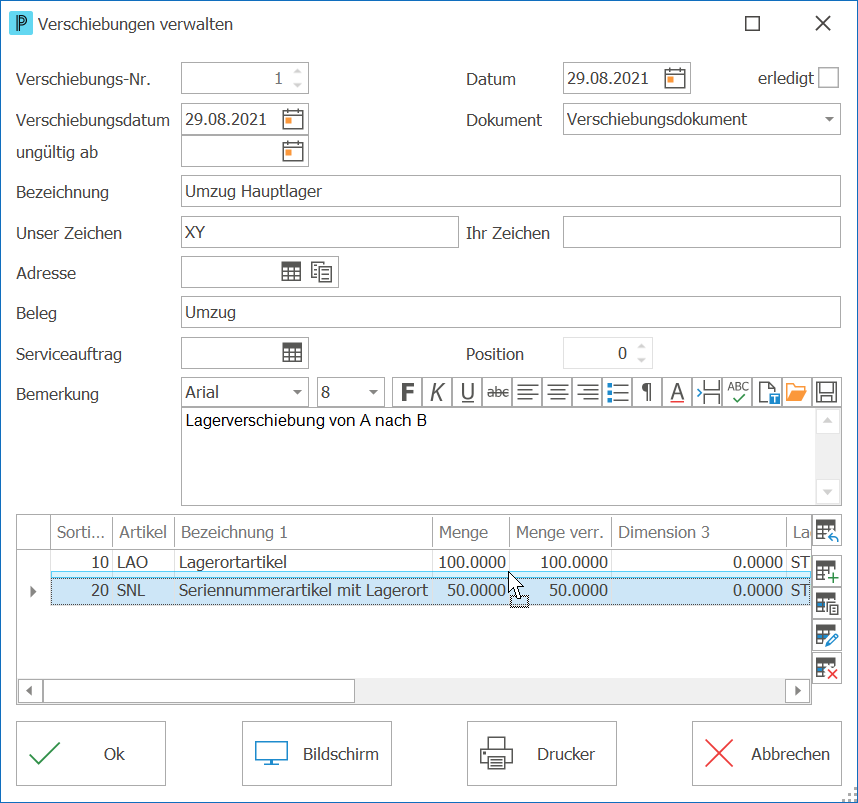This screenshot has width=858, height=803.
Task: Click the horizontal scrollbar right arrow
Action: 798,691
